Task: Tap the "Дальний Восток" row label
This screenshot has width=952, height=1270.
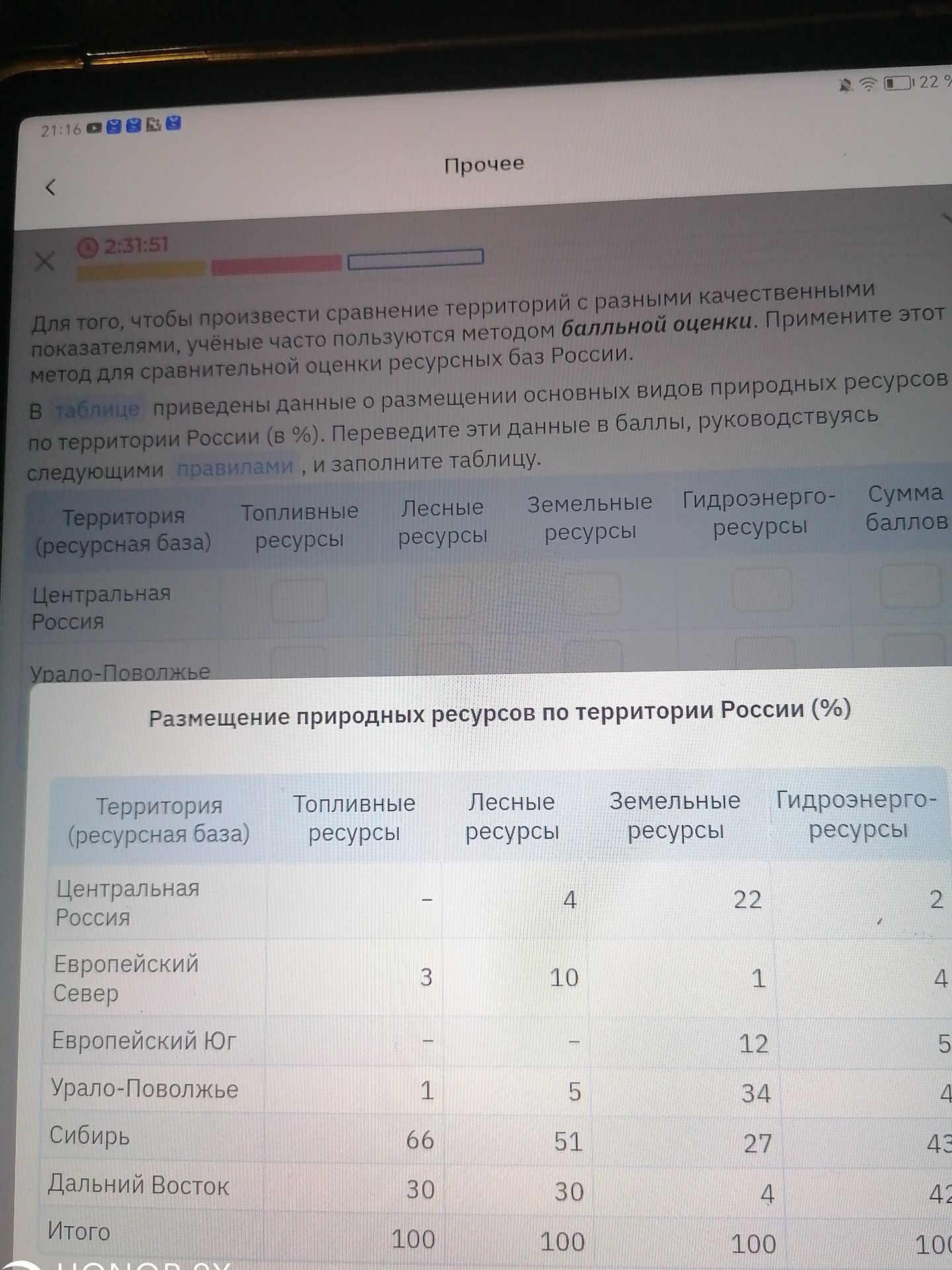Action: coord(138,1185)
